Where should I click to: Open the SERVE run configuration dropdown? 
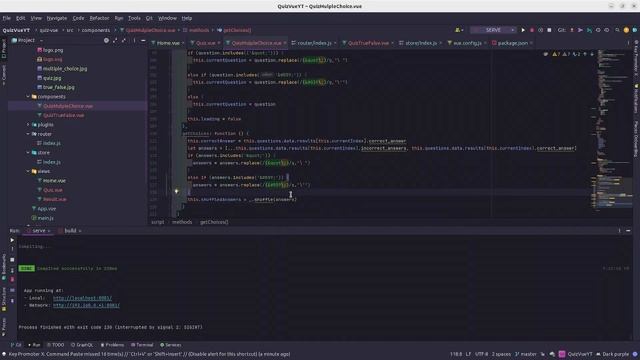(493, 30)
